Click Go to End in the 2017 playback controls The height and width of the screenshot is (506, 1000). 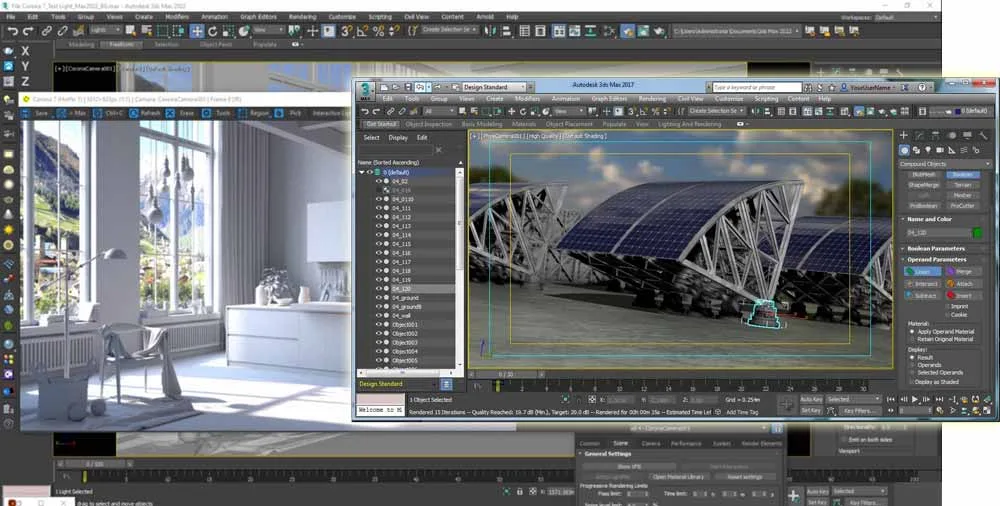tap(939, 399)
